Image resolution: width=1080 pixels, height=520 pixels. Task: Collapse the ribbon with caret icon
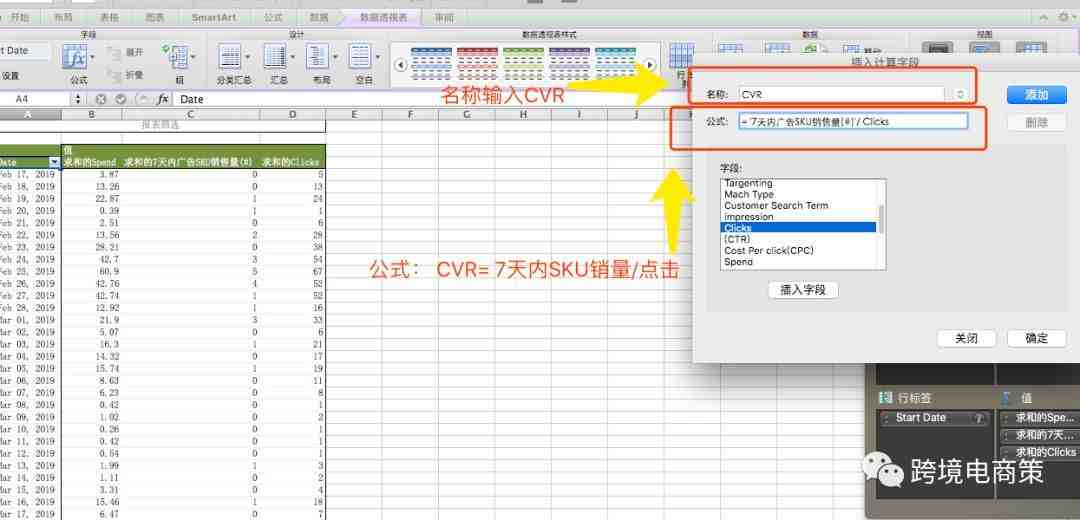[1043, 18]
